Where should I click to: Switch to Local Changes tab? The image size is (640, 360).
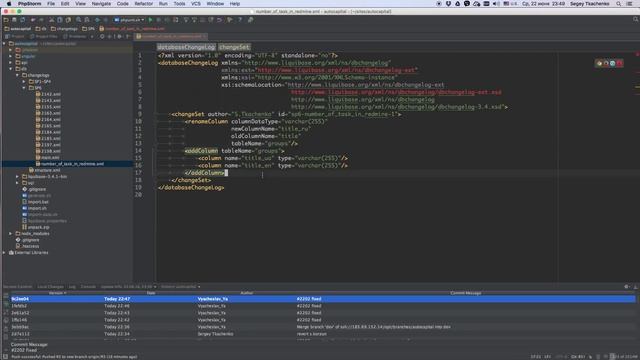click(51, 287)
